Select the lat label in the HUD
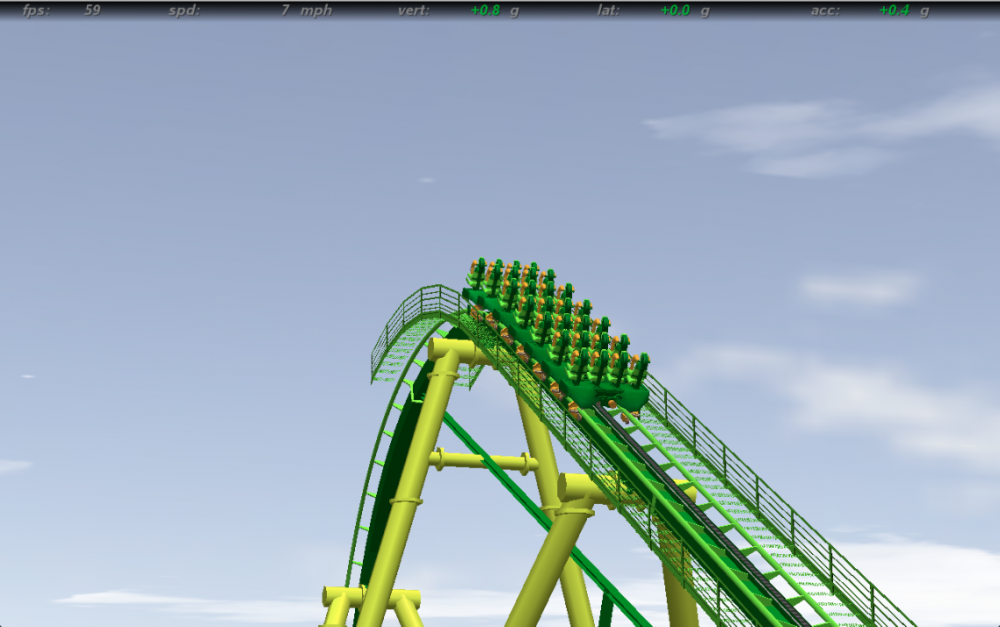Viewport: 1000px width, 627px height. (x=608, y=10)
